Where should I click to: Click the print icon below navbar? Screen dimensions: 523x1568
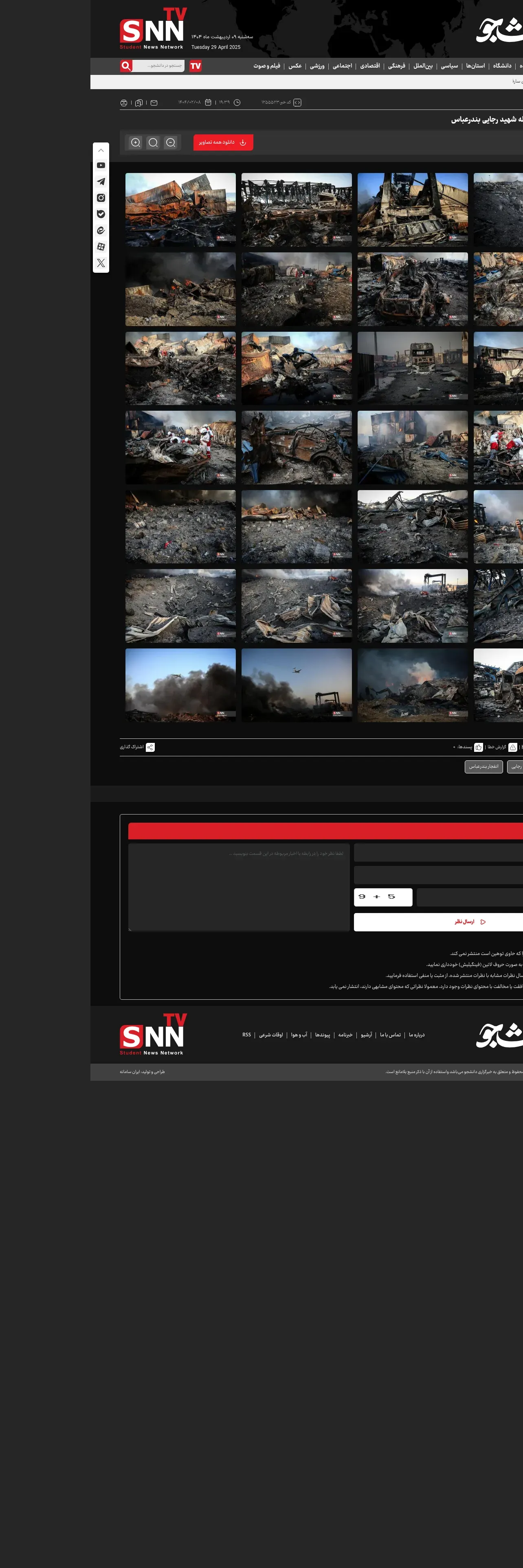point(123,103)
